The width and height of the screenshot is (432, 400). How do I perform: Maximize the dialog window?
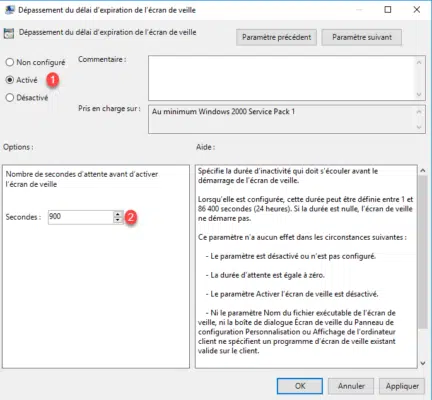[x=388, y=10]
